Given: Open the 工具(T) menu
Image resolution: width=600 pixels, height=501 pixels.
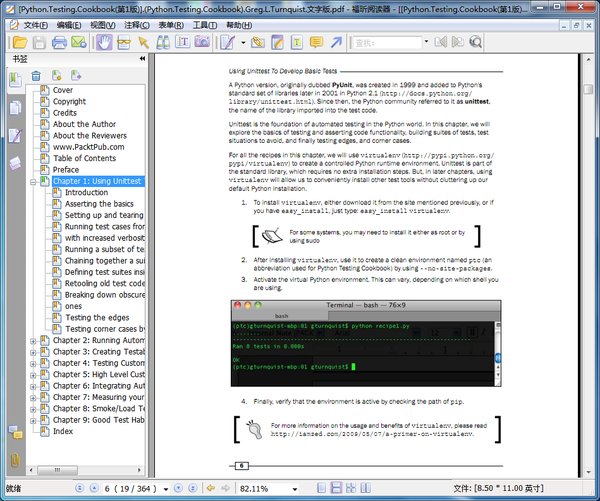Looking at the screenshot, I should click(205, 25).
